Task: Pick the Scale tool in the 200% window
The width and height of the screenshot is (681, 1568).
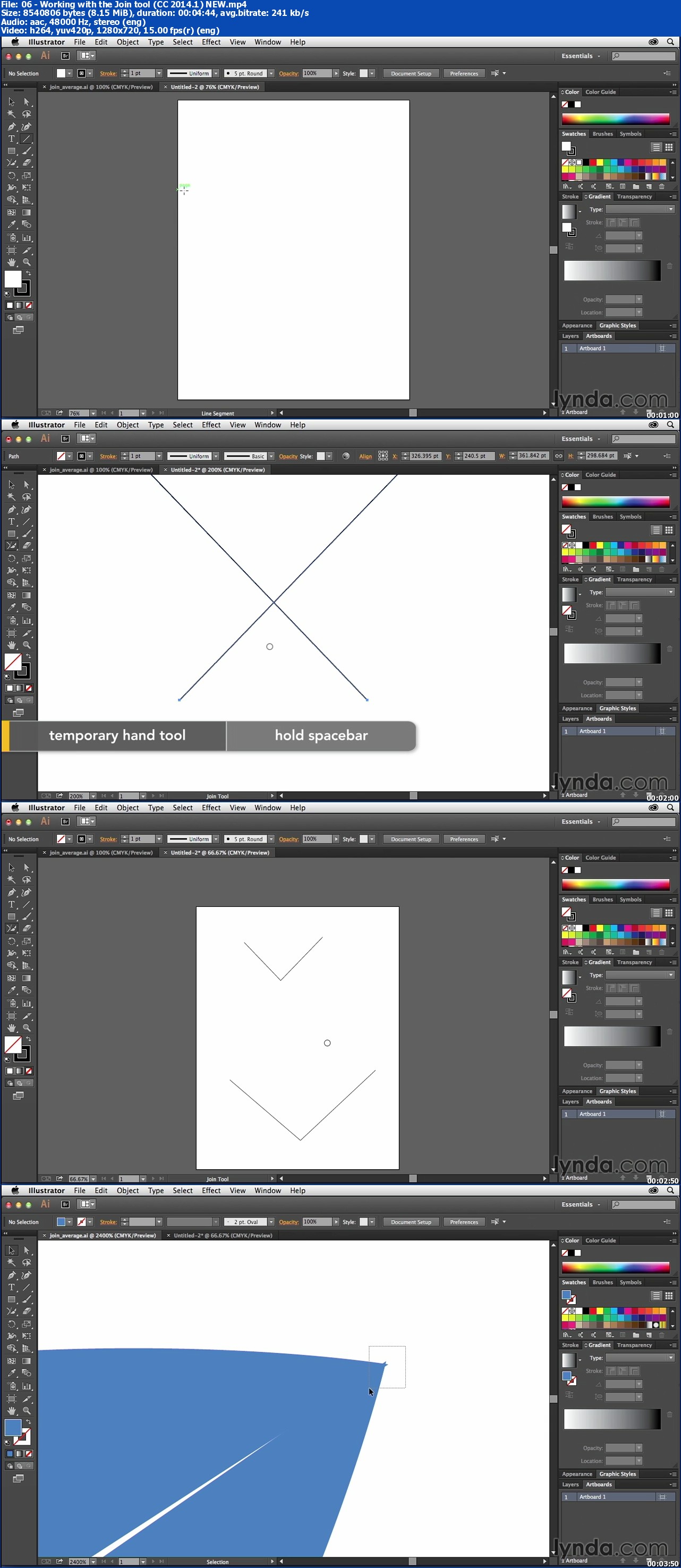Action: [27, 558]
